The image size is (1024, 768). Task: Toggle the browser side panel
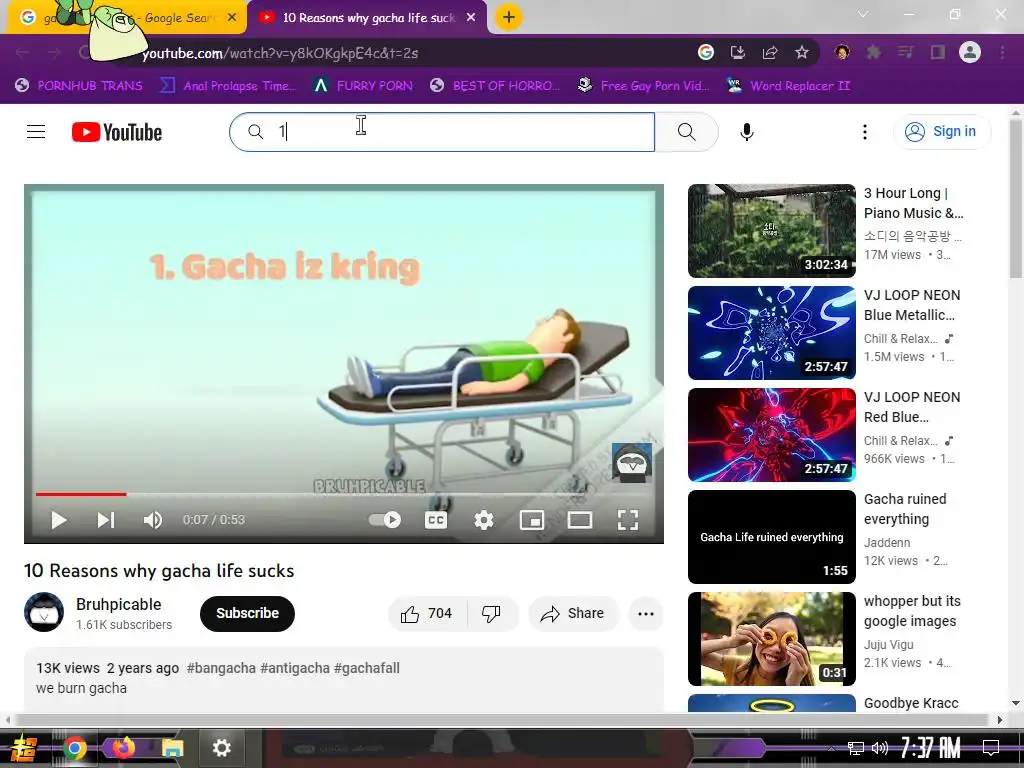pos(938,52)
